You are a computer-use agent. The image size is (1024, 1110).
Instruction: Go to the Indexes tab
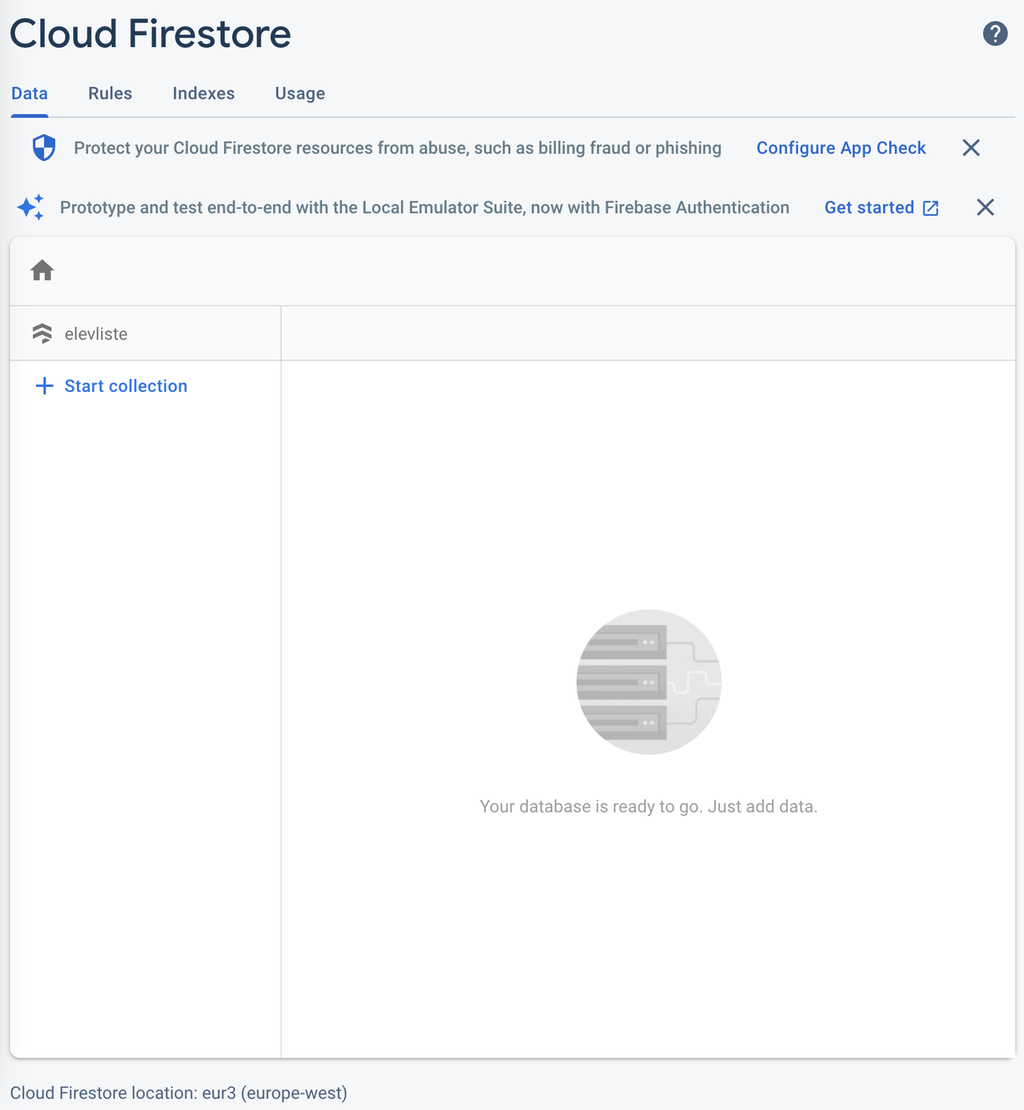tap(203, 93)
